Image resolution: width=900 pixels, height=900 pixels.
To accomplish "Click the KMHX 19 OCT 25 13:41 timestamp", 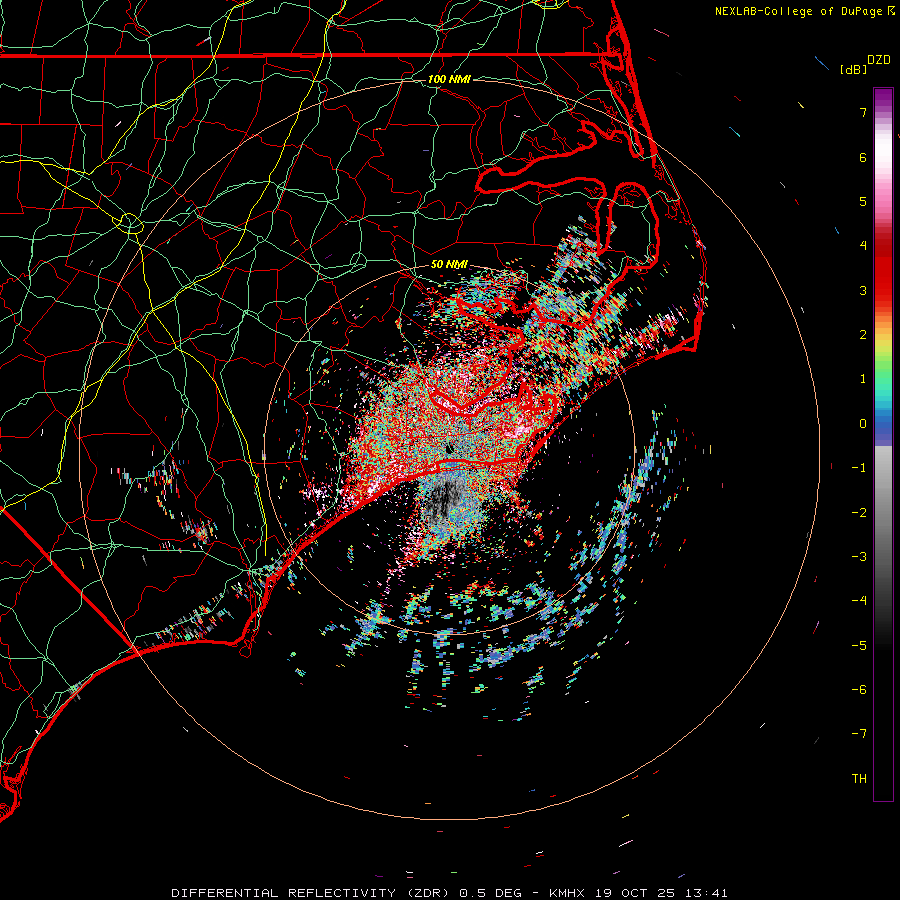I will click(x=638, y=893).
